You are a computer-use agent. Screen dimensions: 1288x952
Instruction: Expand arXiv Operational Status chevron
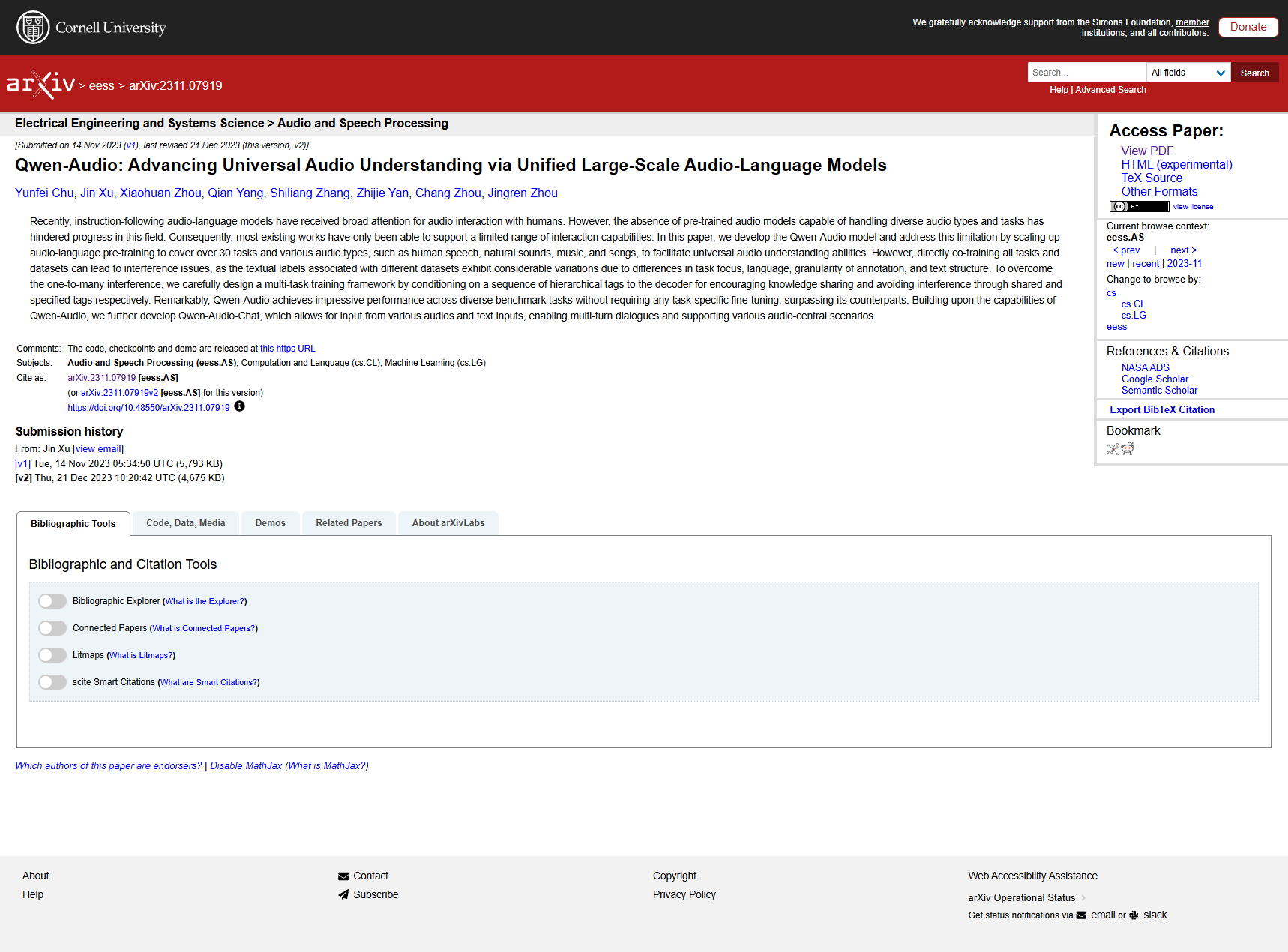click(x=1083, y=898)
